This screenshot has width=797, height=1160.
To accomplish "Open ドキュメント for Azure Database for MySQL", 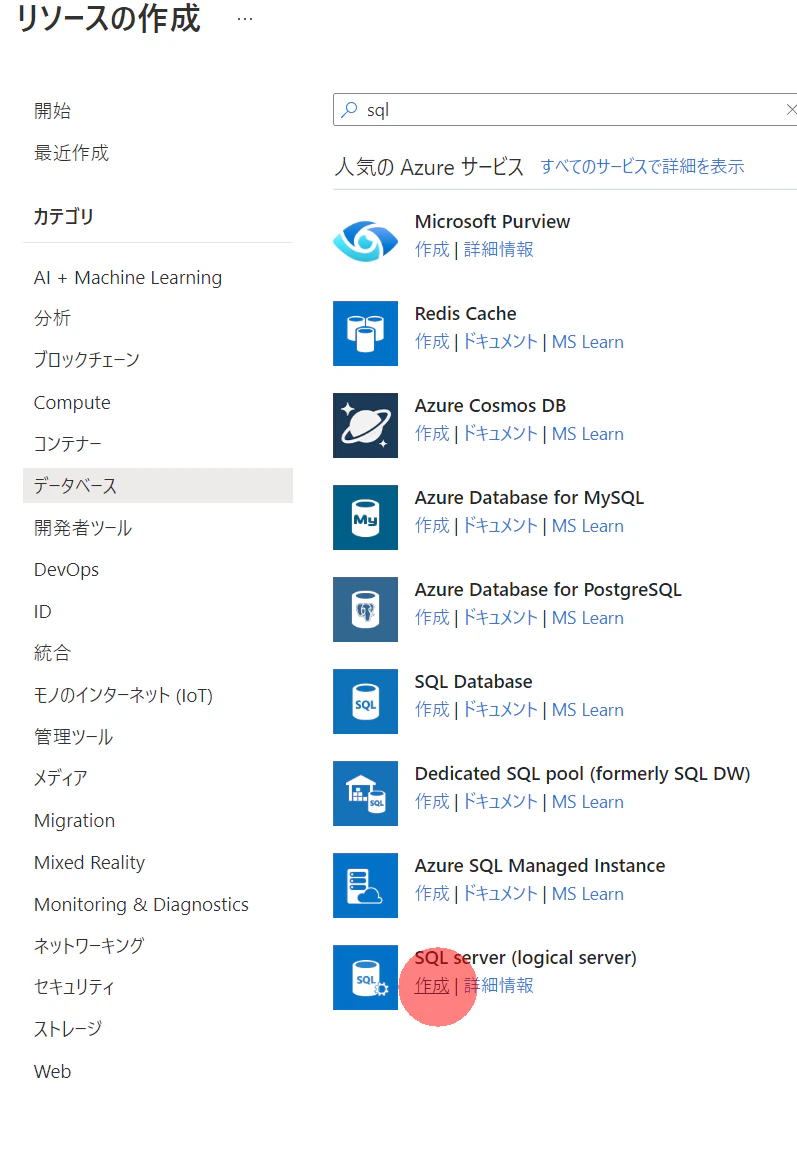I will coord(500,525).
